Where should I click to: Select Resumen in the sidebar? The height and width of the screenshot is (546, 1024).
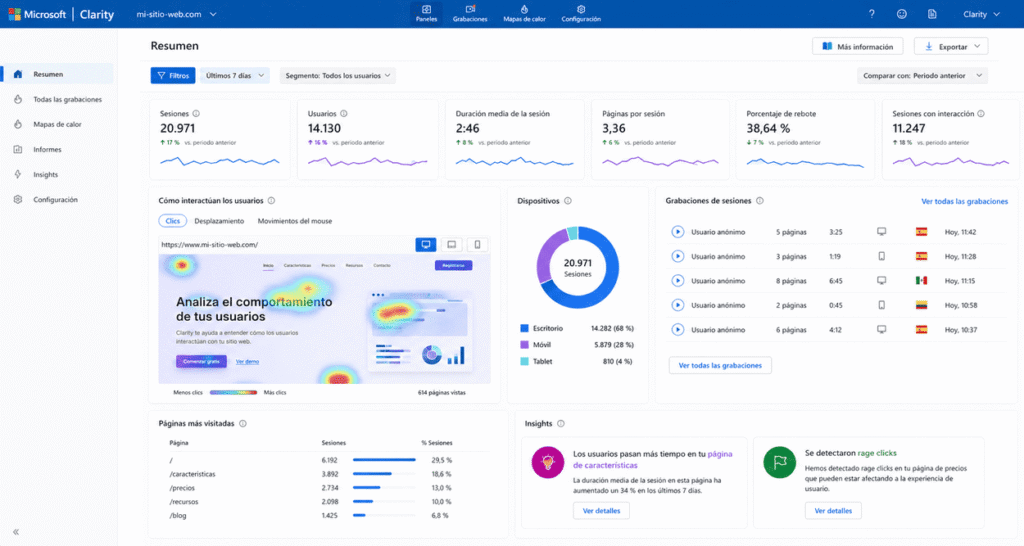pos(59,74)
